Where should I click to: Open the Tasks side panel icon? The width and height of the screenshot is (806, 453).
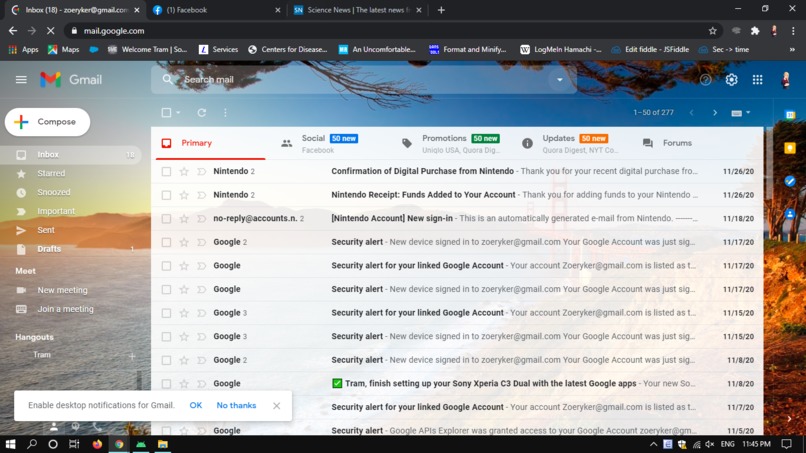(x=790, y=181)
